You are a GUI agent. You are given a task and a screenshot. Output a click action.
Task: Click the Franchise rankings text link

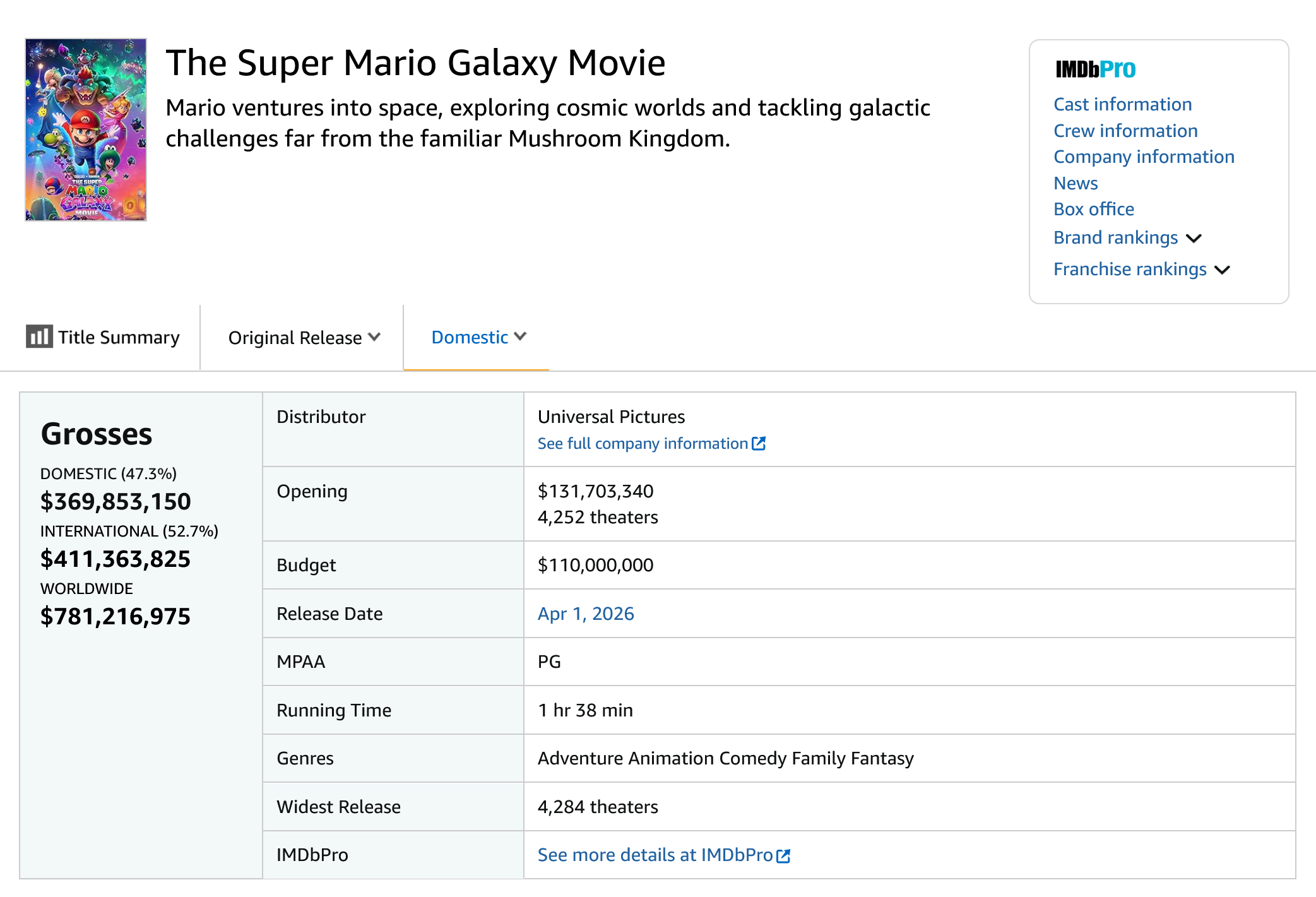pyautogui.click(x=1129, y=269)
